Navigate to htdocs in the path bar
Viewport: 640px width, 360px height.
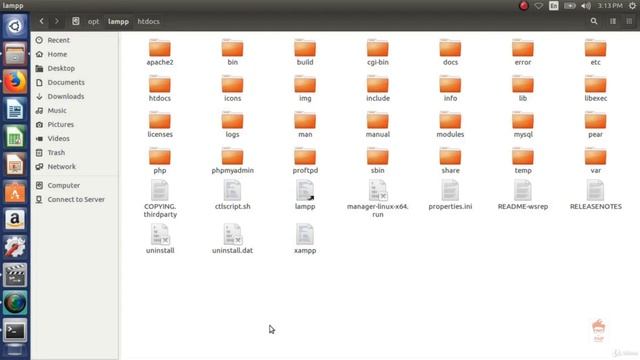(148, 22)
